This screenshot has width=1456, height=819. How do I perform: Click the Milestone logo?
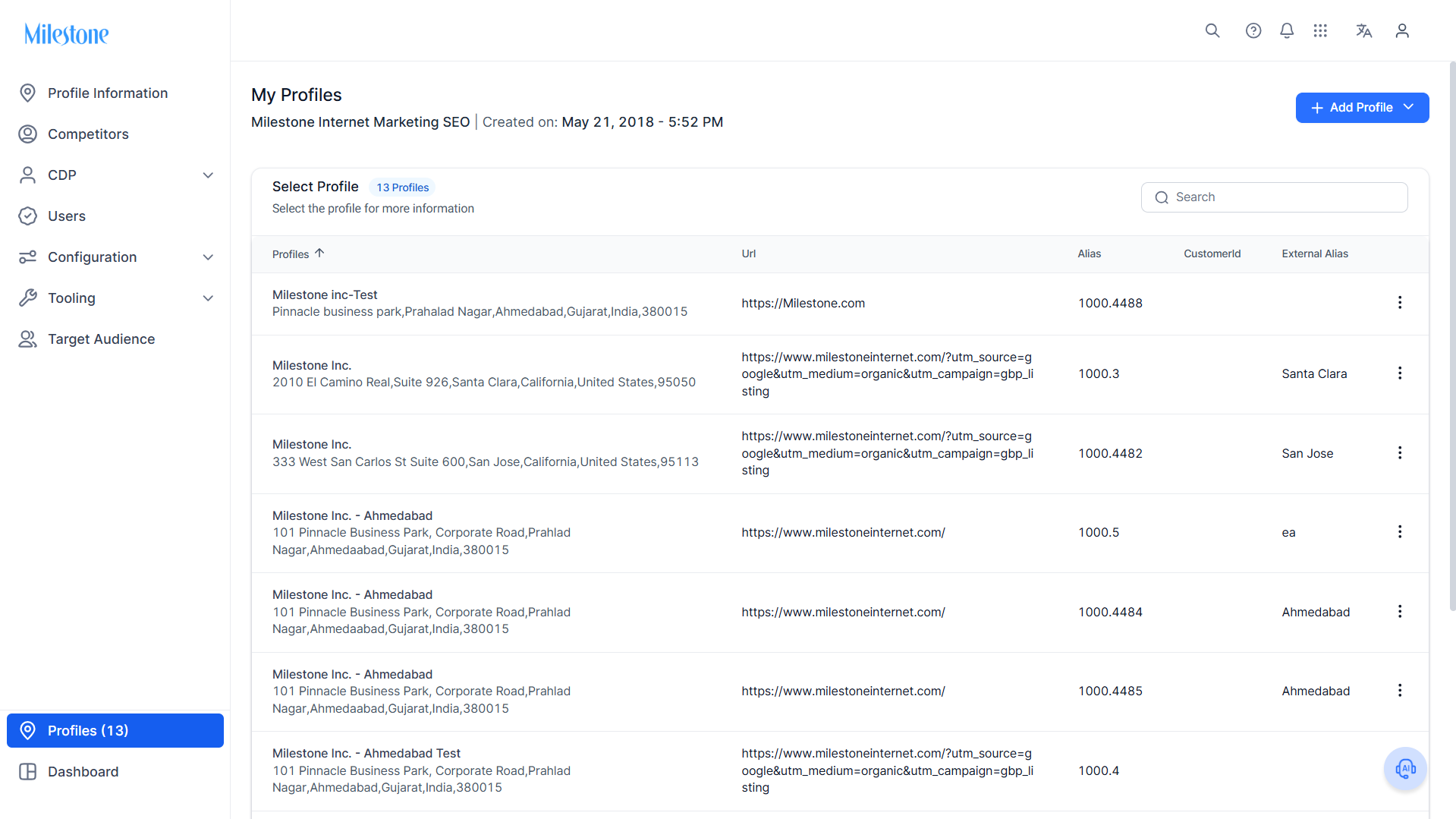67,34
